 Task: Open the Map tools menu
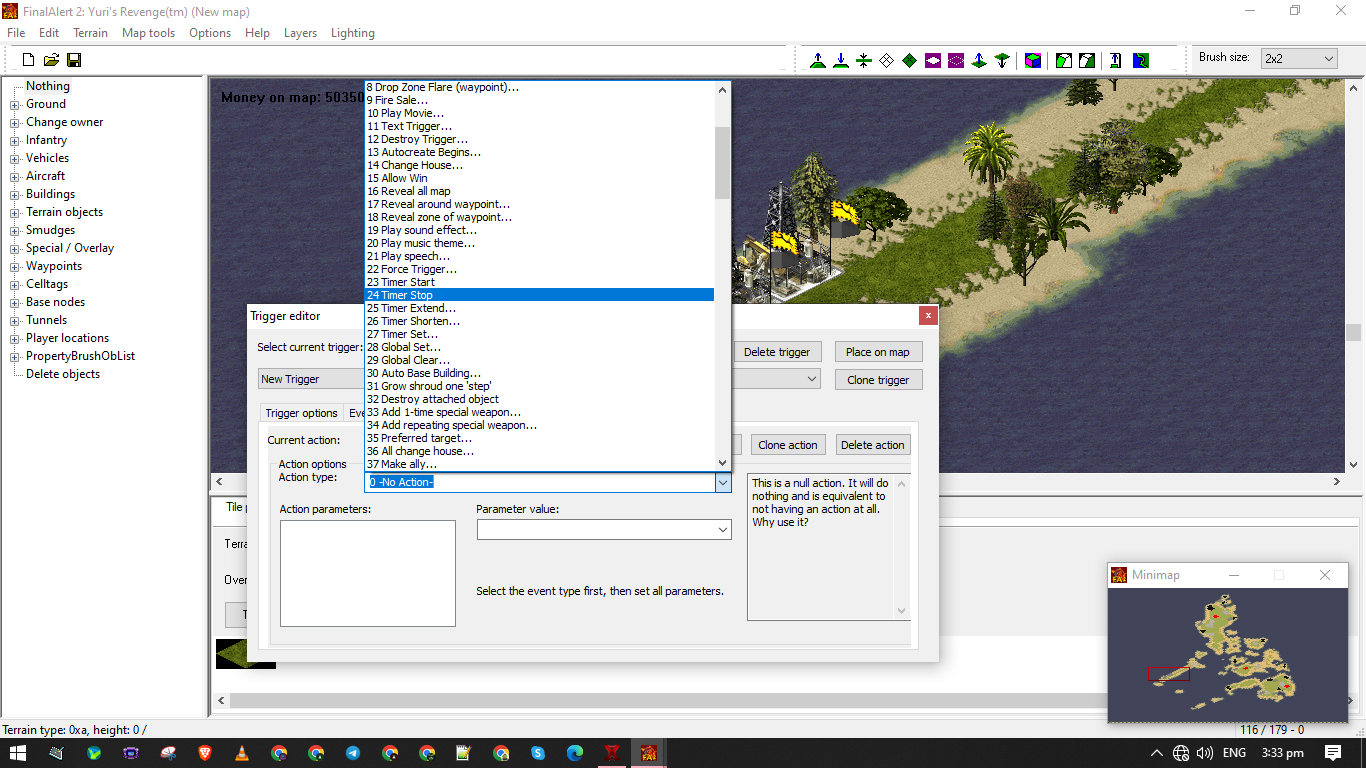point(148,33)
